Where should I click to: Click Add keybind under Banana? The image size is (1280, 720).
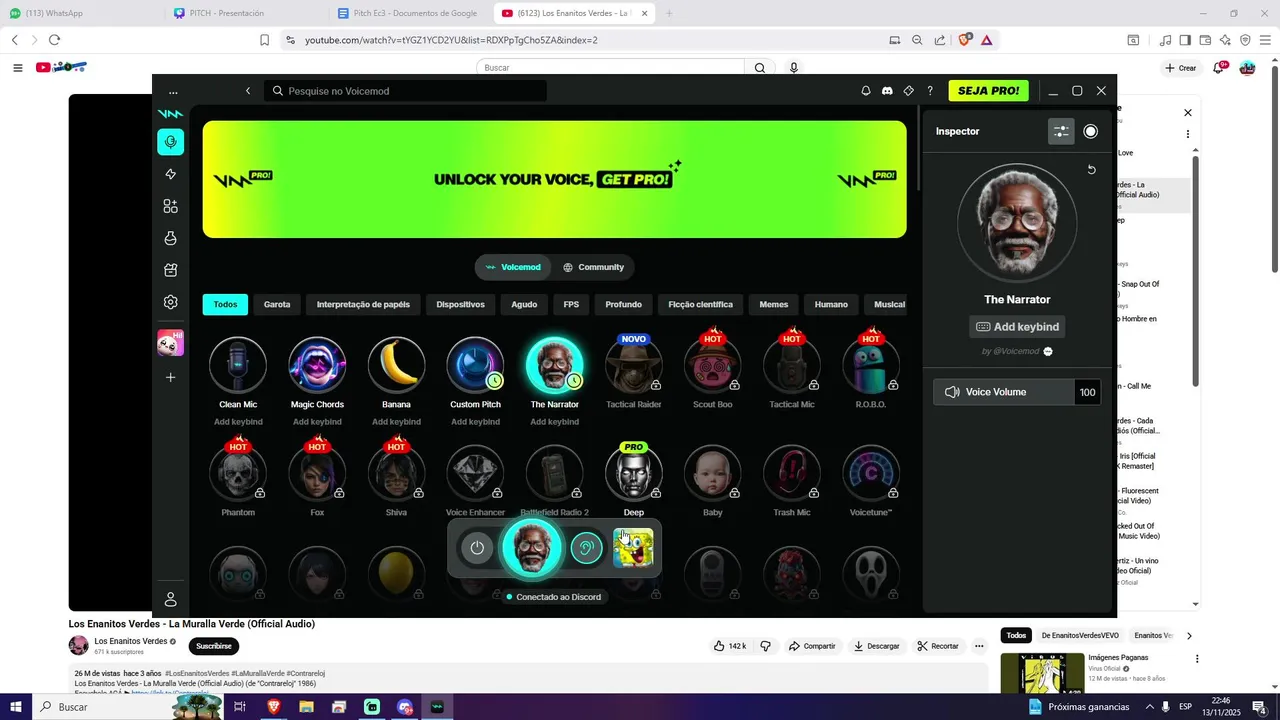tap(396, 422)
